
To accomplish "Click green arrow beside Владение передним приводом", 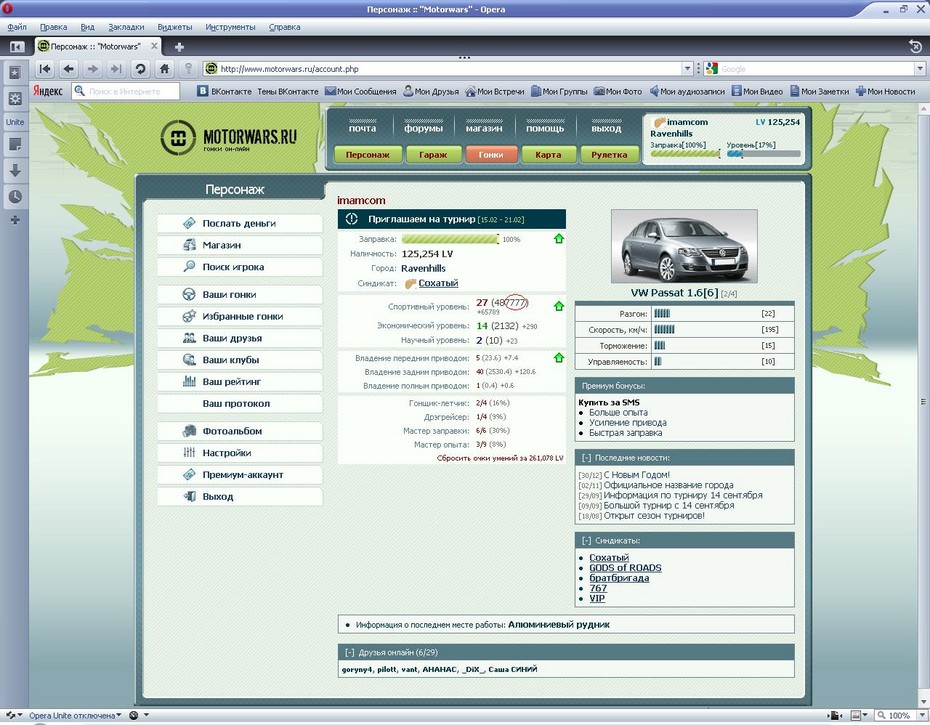I will pyautogui.click(x=558, y=358).
